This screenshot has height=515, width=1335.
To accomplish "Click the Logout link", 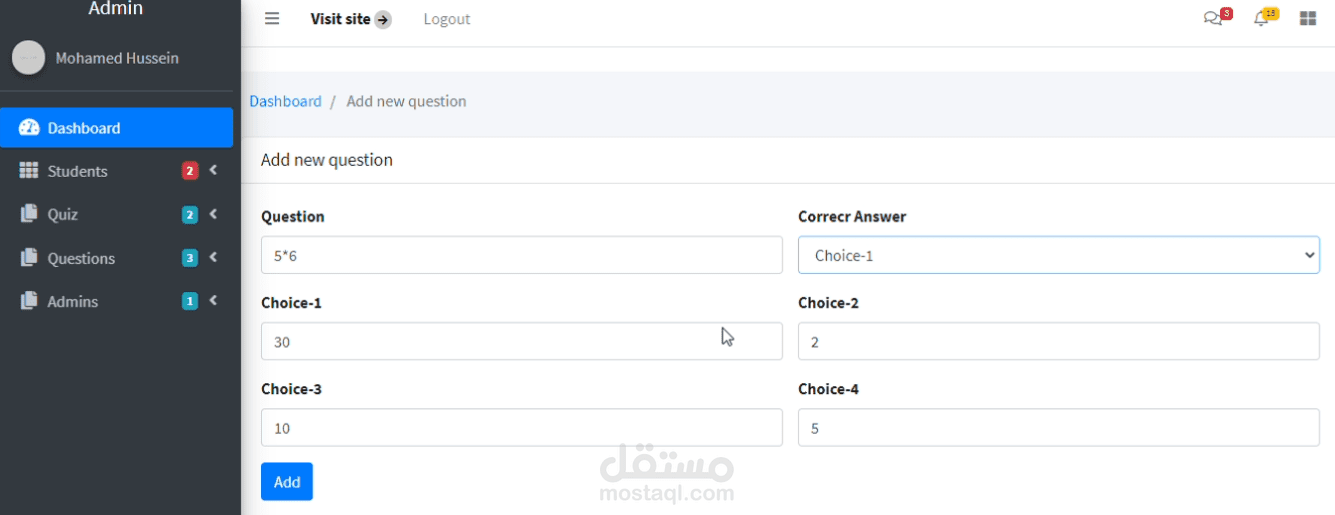I will click(446, 19).
